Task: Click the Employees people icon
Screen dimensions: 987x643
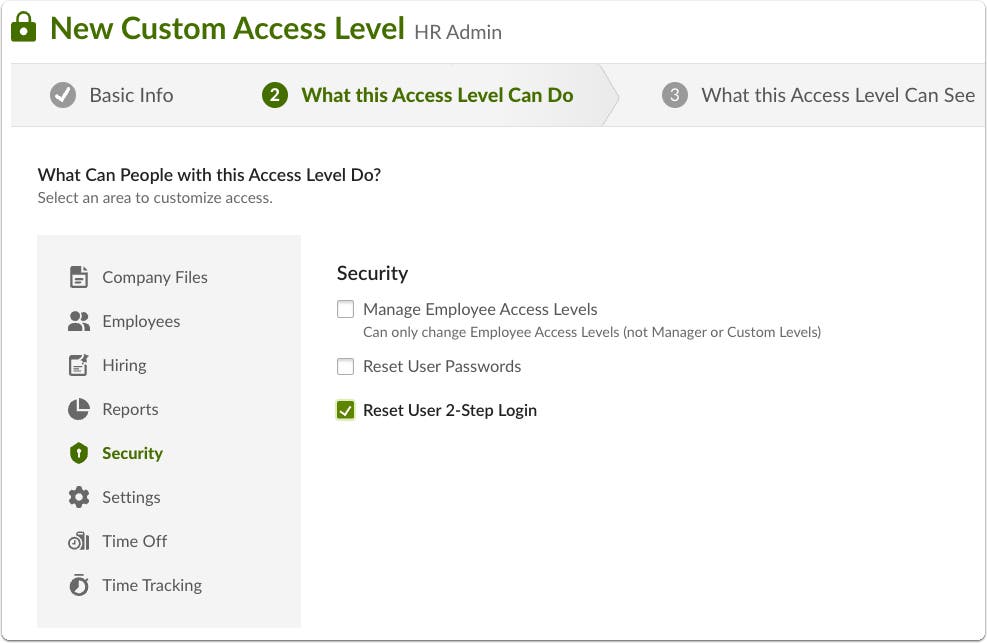Action: tap(81, 321)
